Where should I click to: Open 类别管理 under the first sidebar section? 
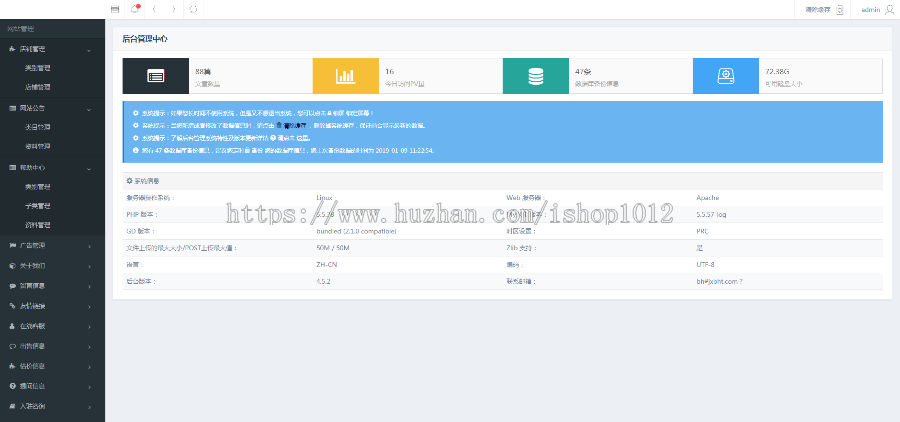pyautogui.click(x=37, y=68)
